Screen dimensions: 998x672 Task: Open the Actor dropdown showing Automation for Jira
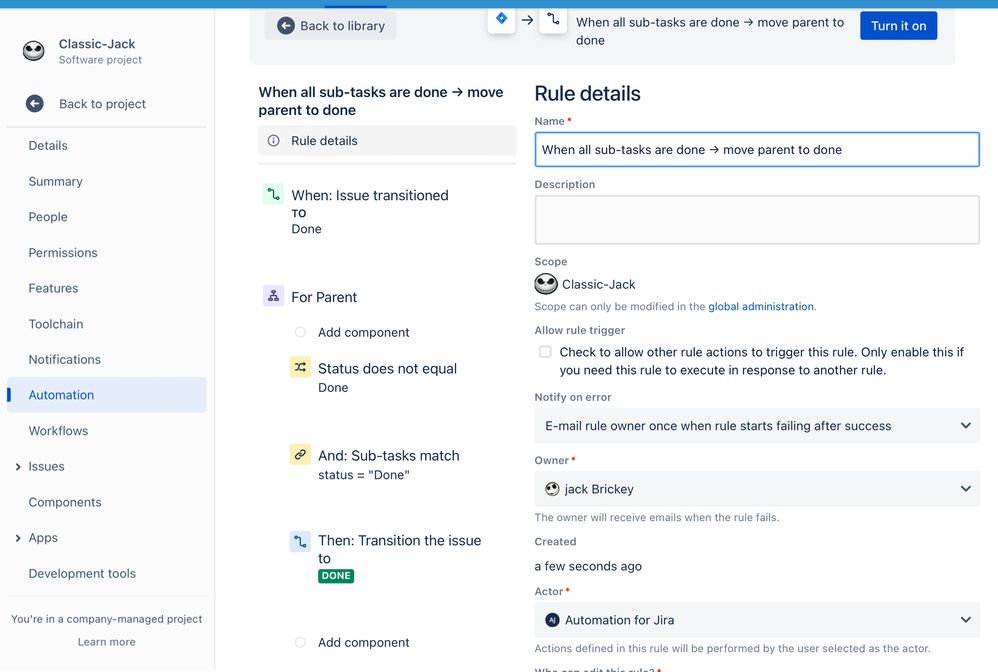(757, 620)
